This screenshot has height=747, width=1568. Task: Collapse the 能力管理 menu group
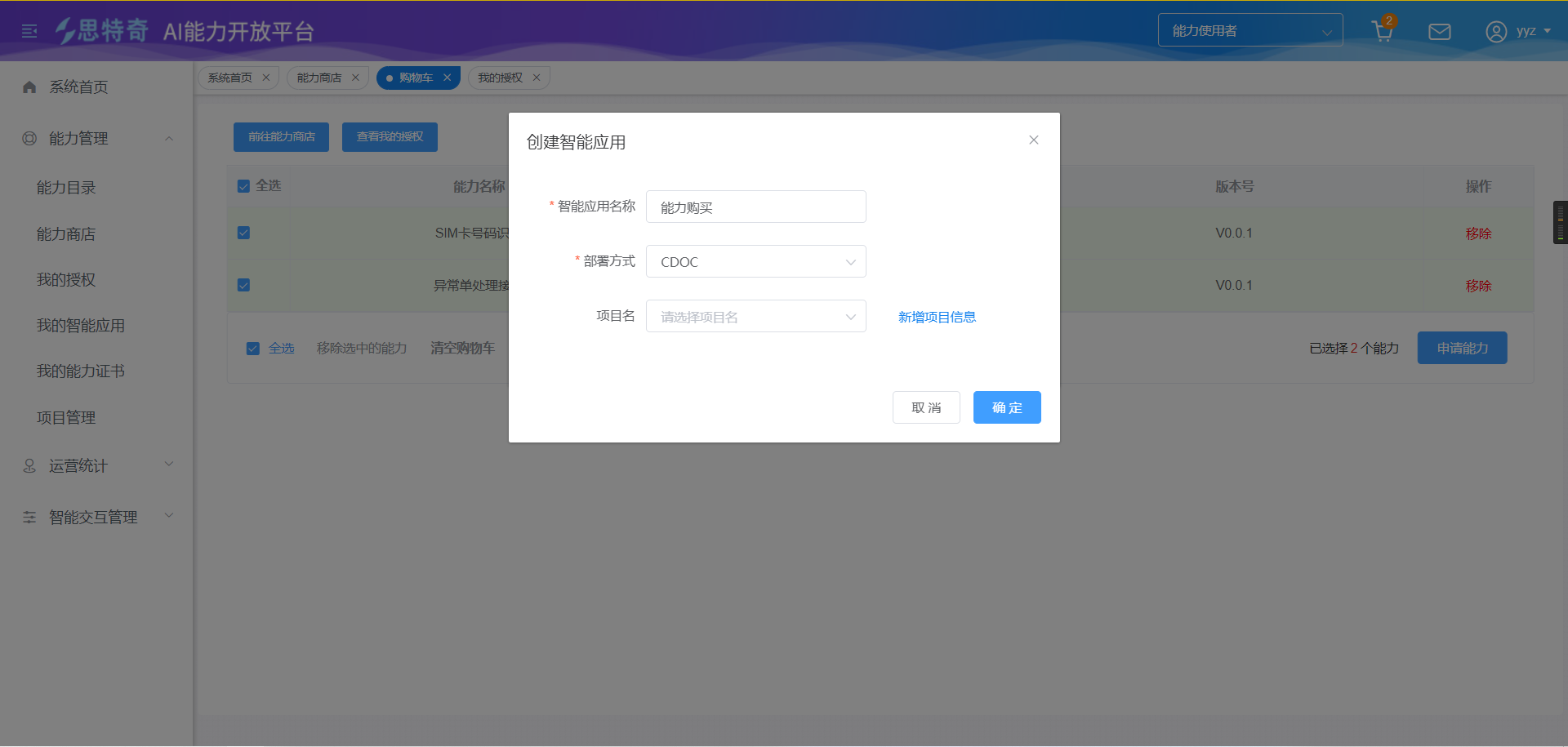[x=169, y=138]
